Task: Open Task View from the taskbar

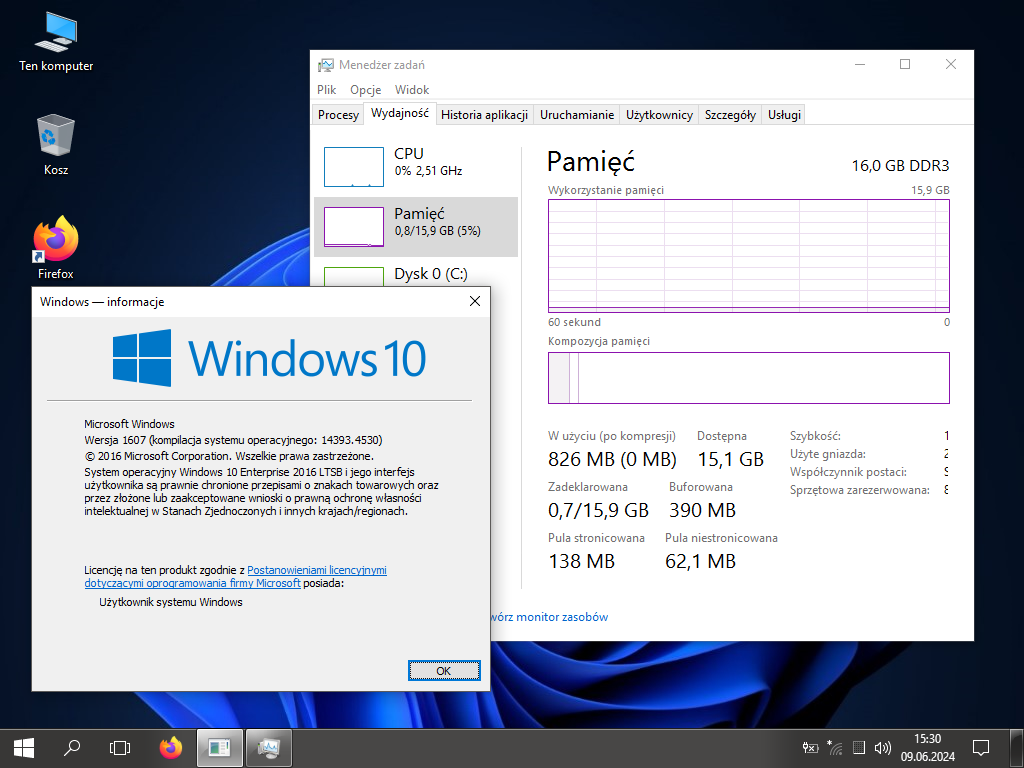Action: coord(120,746)
